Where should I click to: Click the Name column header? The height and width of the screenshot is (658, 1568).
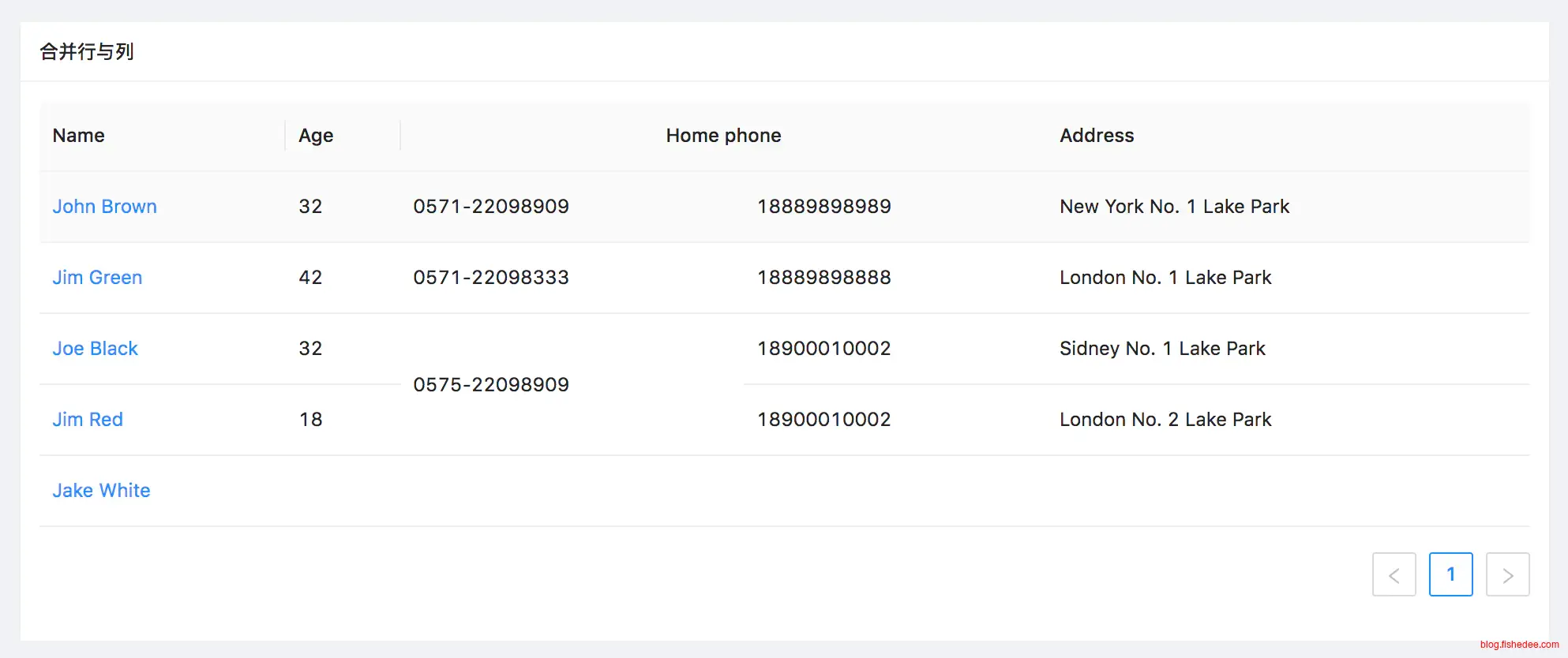click(78, 136)
